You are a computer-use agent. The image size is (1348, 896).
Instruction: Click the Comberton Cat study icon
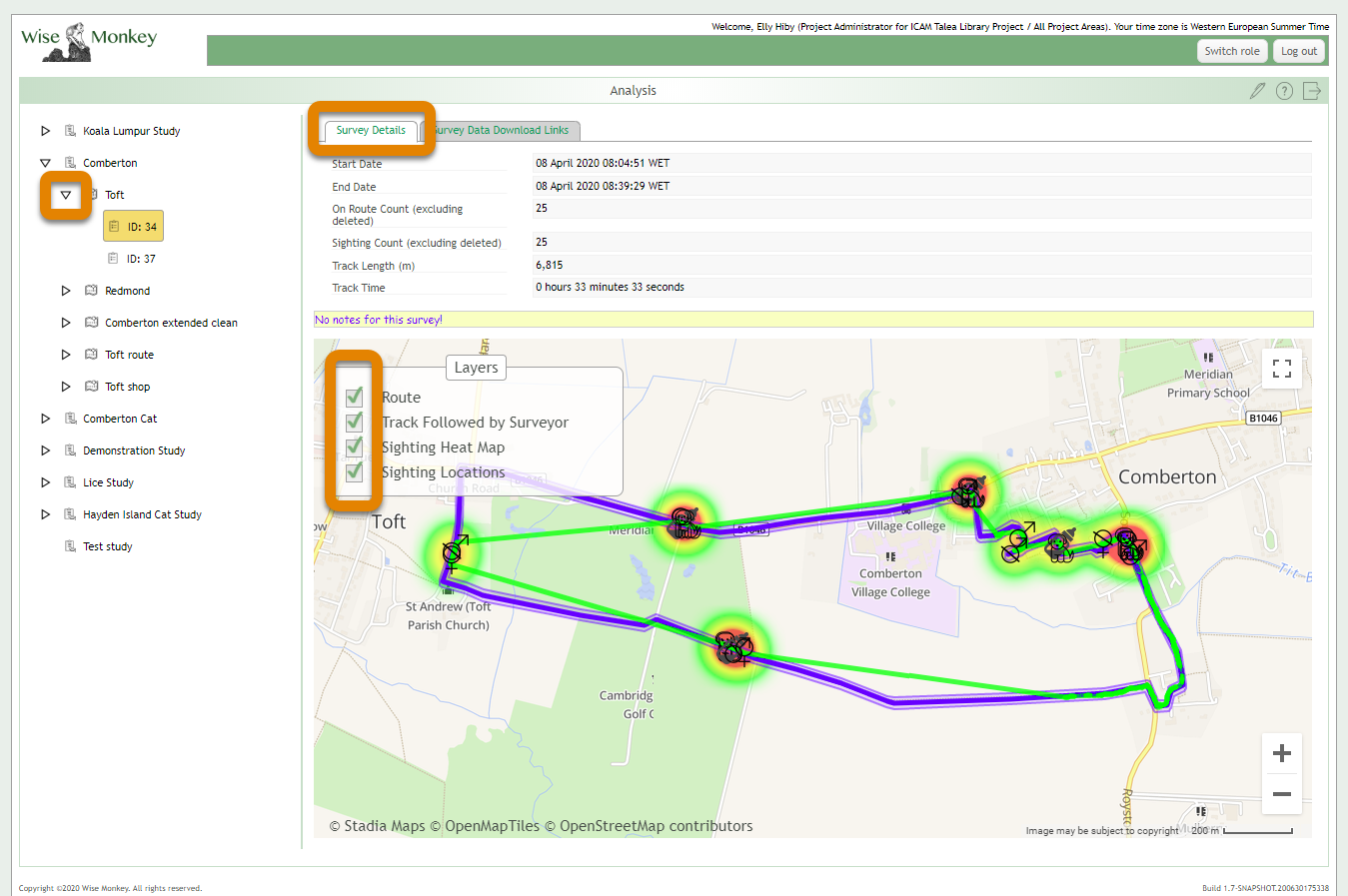(70, 419)
